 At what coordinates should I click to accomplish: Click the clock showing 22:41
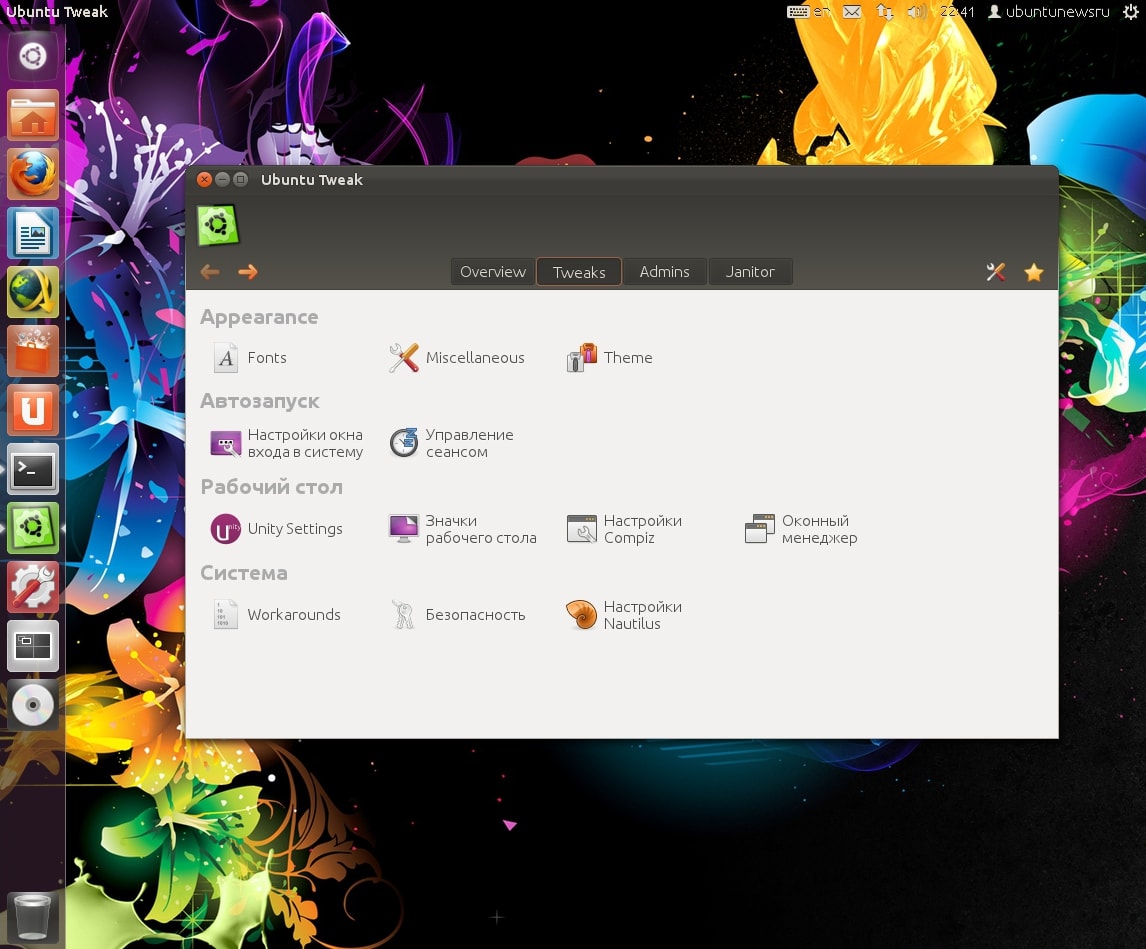pos(957,12)
